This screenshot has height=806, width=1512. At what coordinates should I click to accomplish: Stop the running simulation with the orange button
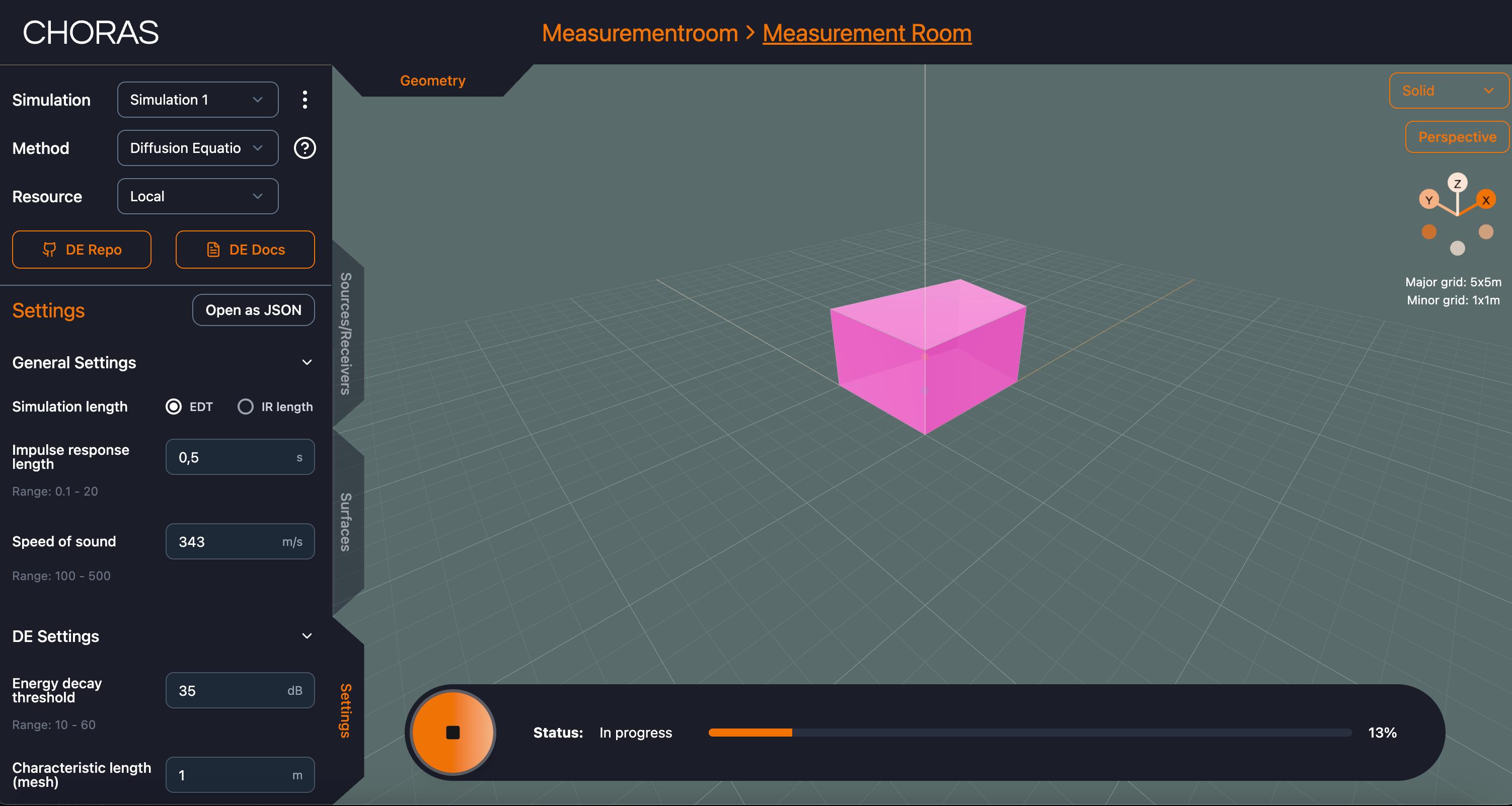click(452, 732)
